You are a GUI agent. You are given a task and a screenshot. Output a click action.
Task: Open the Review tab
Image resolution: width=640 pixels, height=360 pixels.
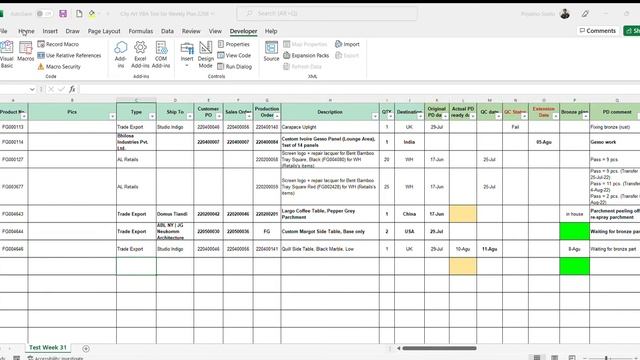191,31
